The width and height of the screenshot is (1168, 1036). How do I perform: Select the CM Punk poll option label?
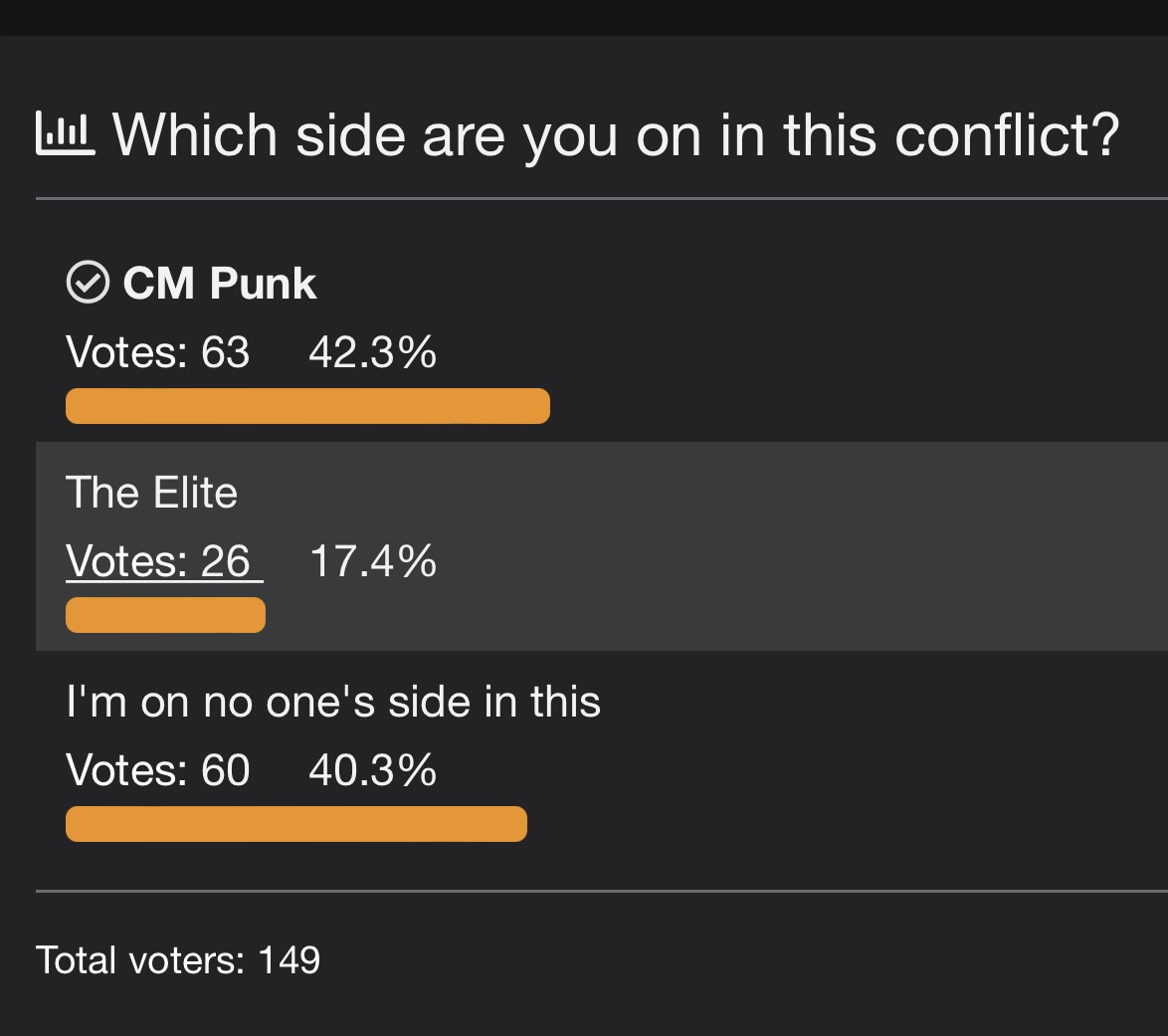[x=219, y=284]
